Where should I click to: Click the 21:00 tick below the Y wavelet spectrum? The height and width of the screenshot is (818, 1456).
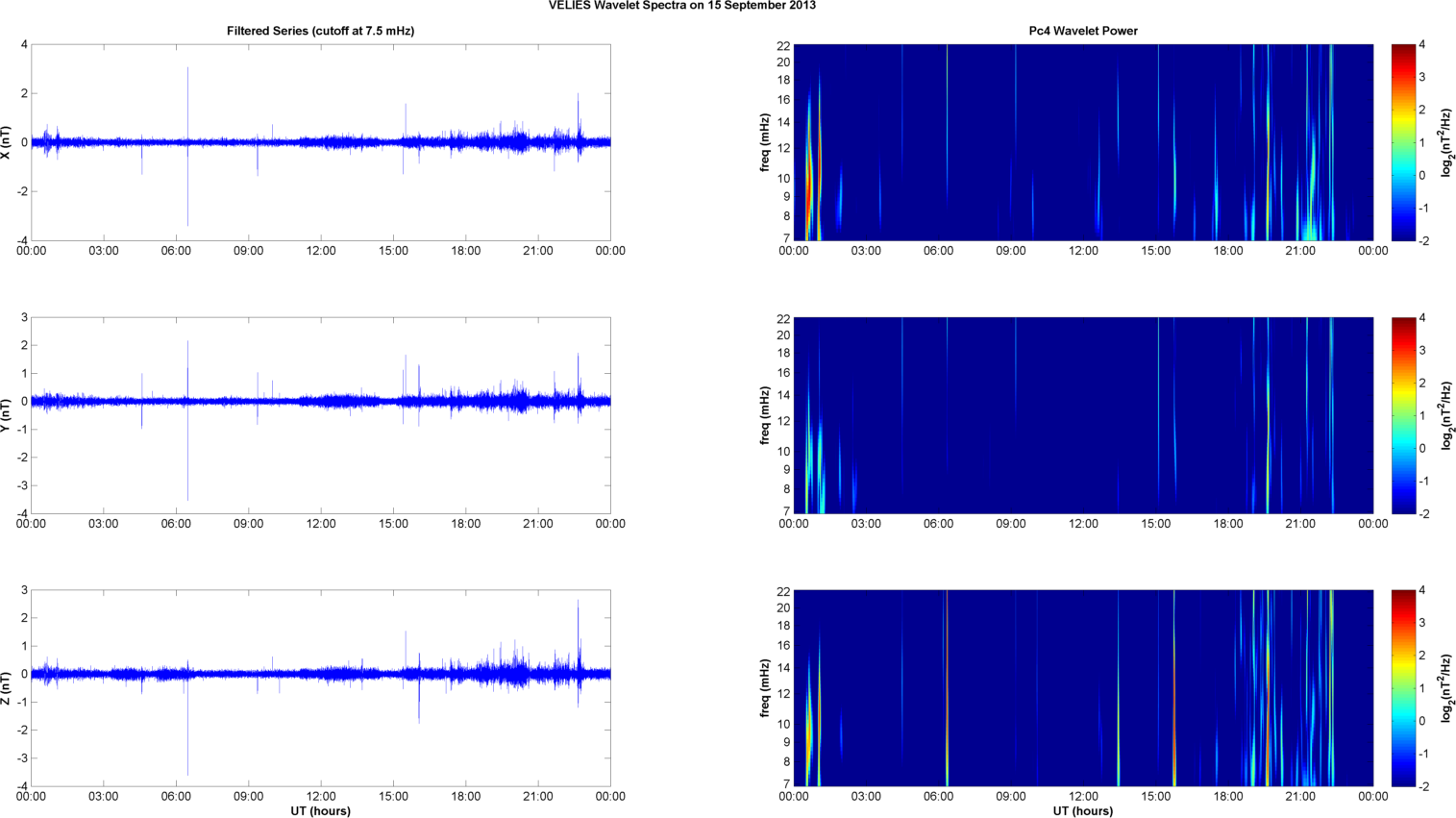[1300, 524]
